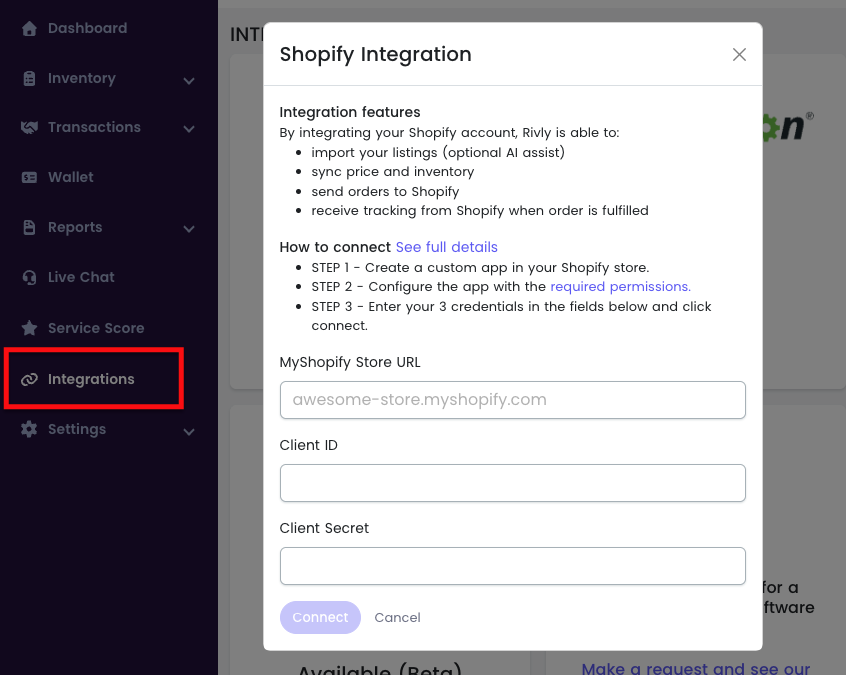Open the Integrations menu item
Image resolution: width=846 pixels, height=675 pixels.
[x=91, y=379]
